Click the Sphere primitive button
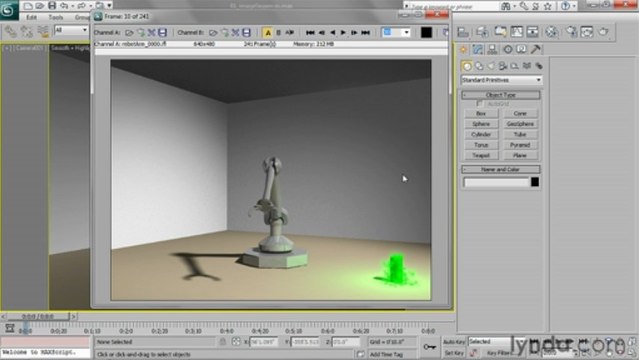 pos(481,124)
